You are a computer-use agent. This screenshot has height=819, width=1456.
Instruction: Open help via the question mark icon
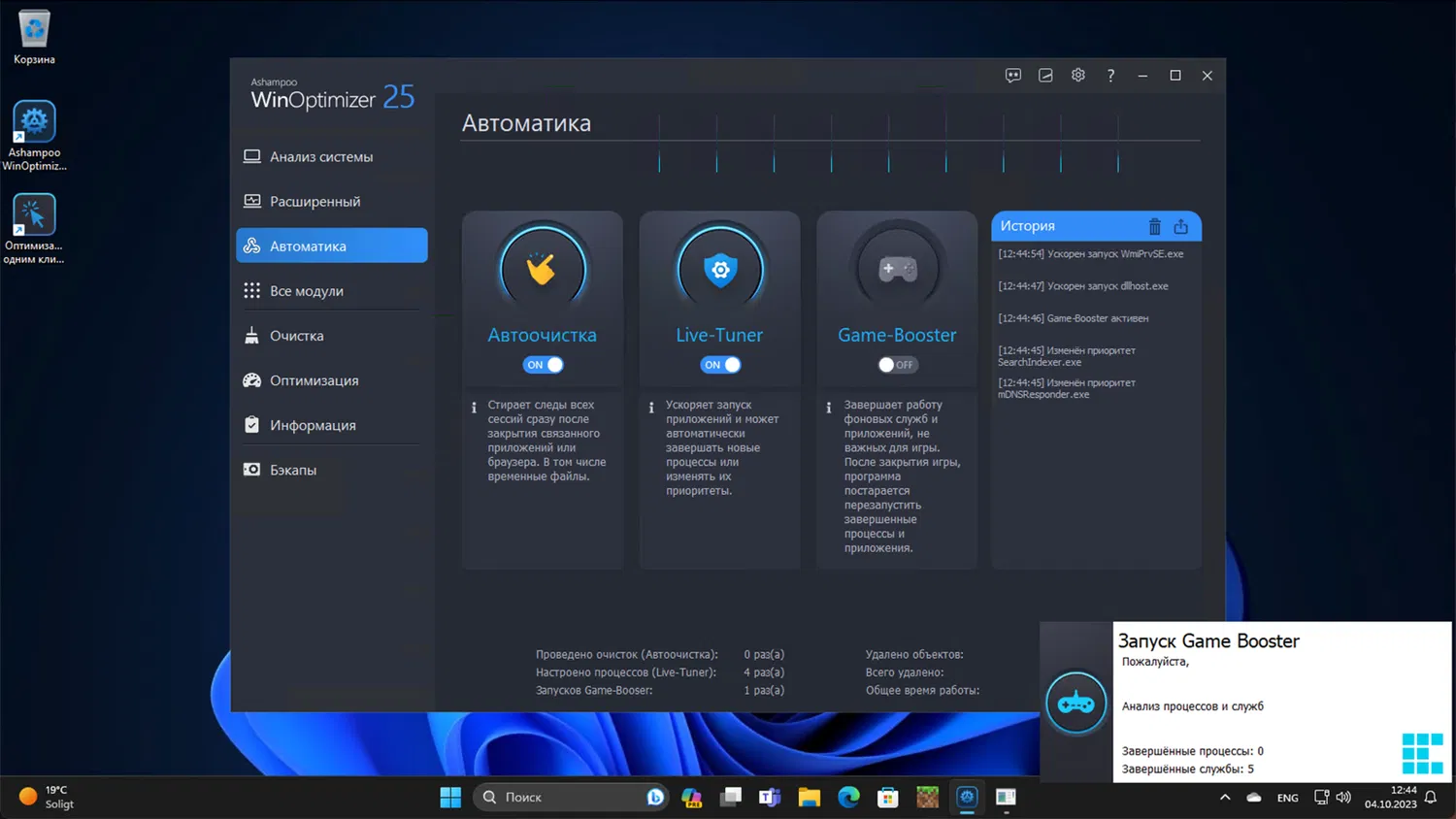click(x=1110, y=76)
